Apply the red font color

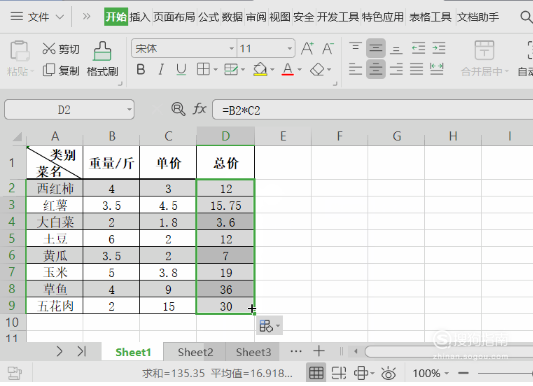tap(288, 69)
